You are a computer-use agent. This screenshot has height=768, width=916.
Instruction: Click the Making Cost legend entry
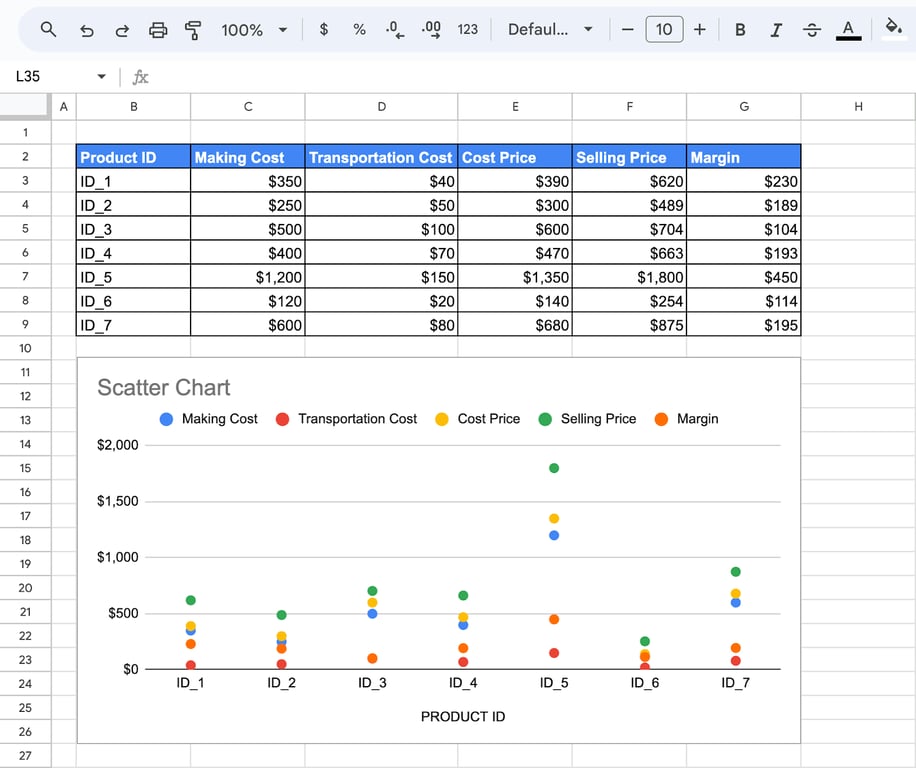point(209,419)
